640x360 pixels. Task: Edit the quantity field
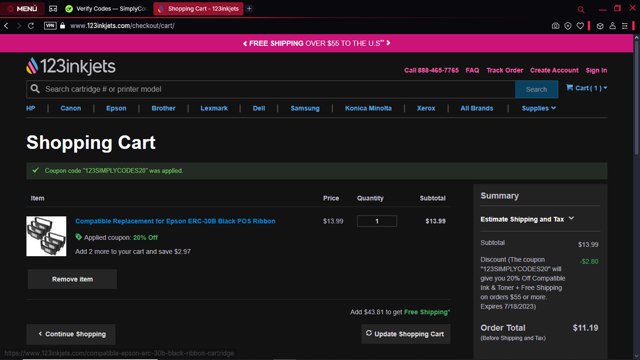click(x=377, y=221)
